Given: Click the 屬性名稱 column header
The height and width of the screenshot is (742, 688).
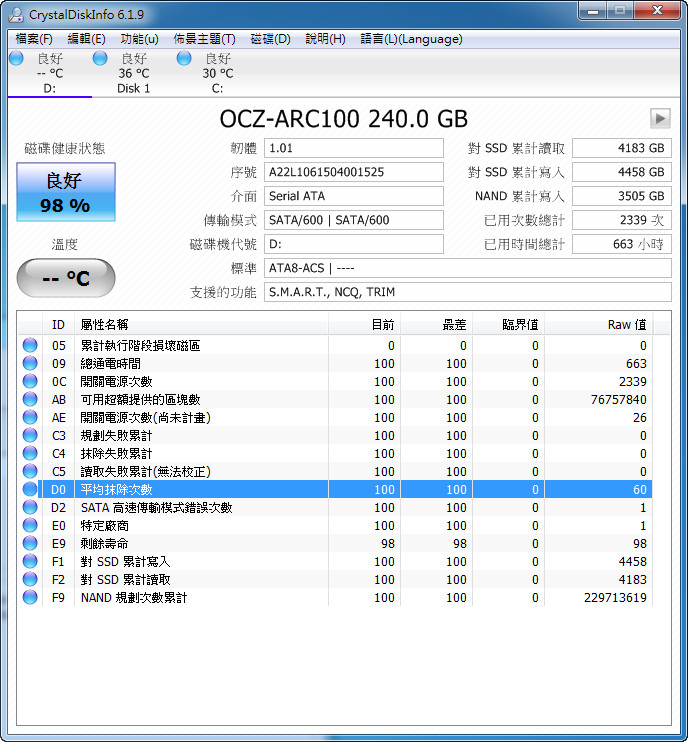Looking at the screenshot, I should click(x=201, y=325).
